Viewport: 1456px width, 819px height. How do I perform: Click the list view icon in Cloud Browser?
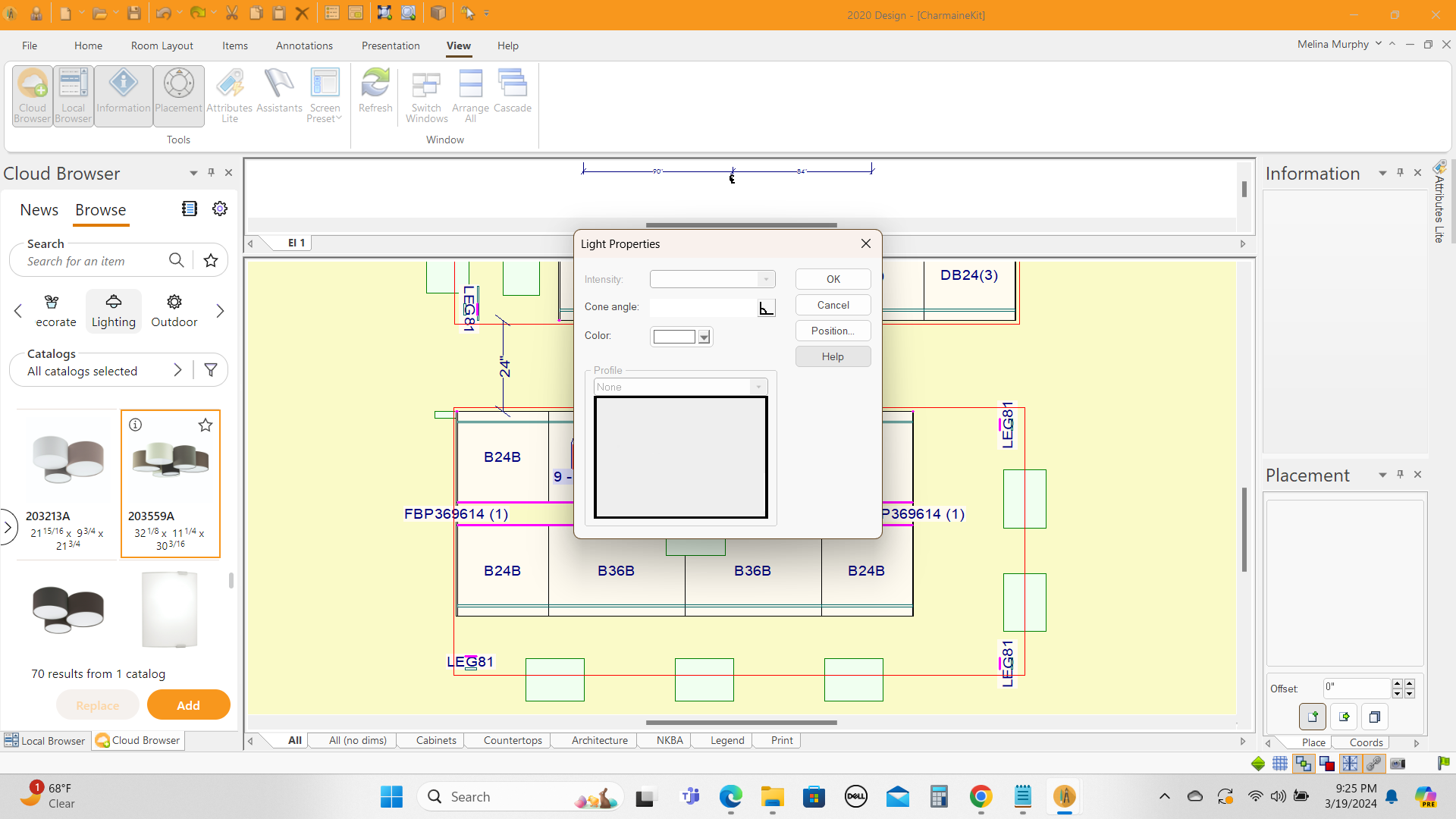pyautogui.click(x=190, y=209)
